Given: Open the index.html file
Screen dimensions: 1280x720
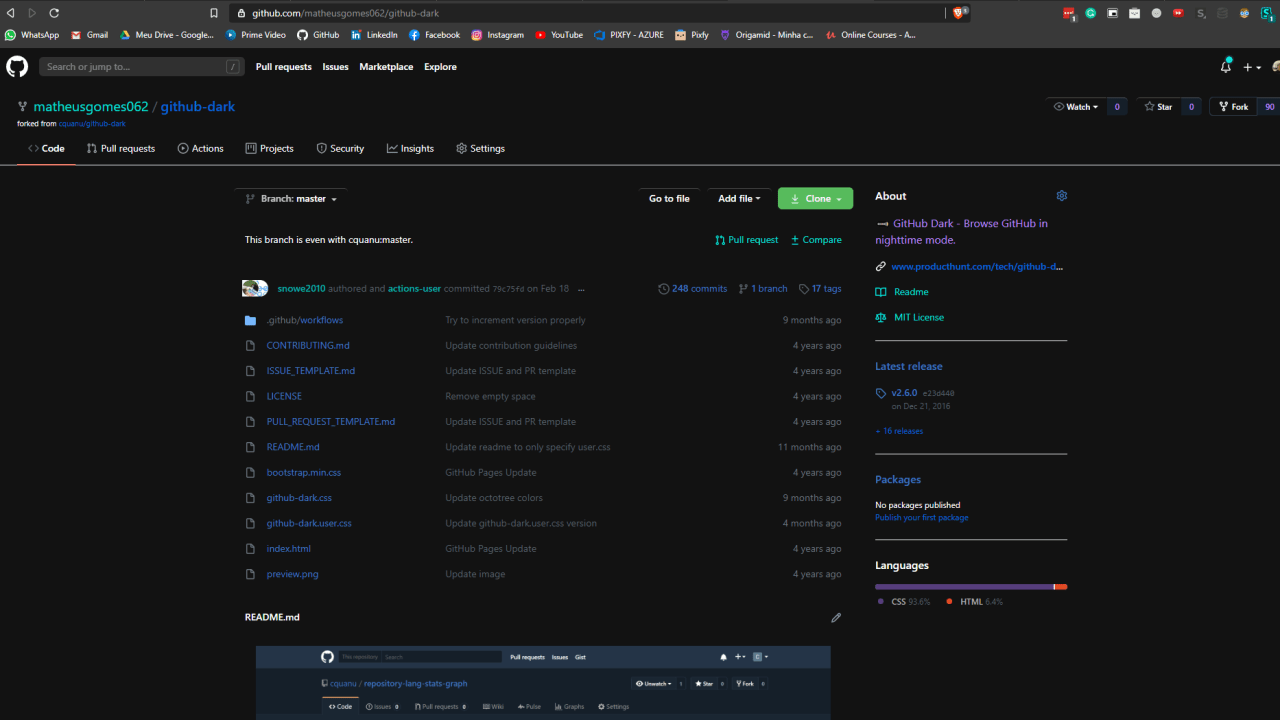Looking at the screenshot, I should click(289, 549).
